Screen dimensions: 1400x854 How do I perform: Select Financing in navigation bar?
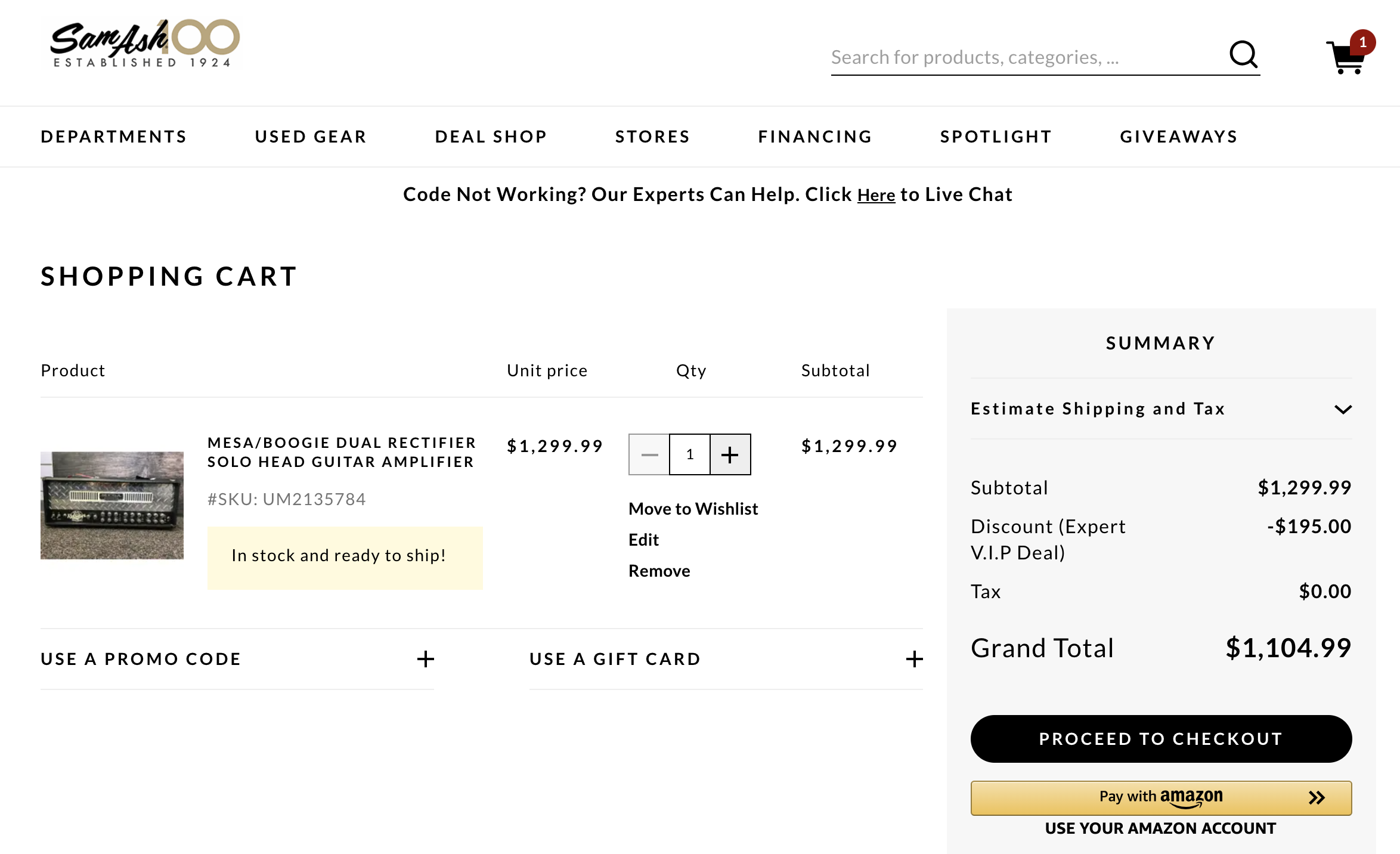(x=815, y=137)
